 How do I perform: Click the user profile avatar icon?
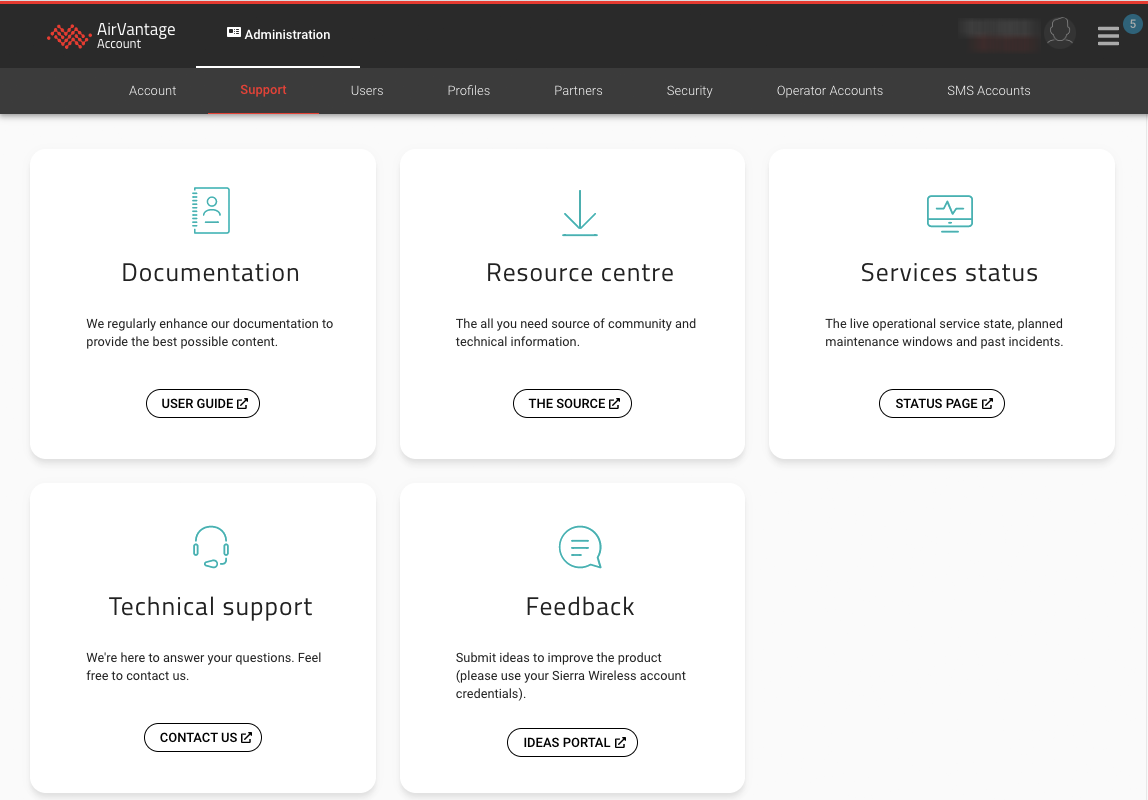(x=1059, y=33)
